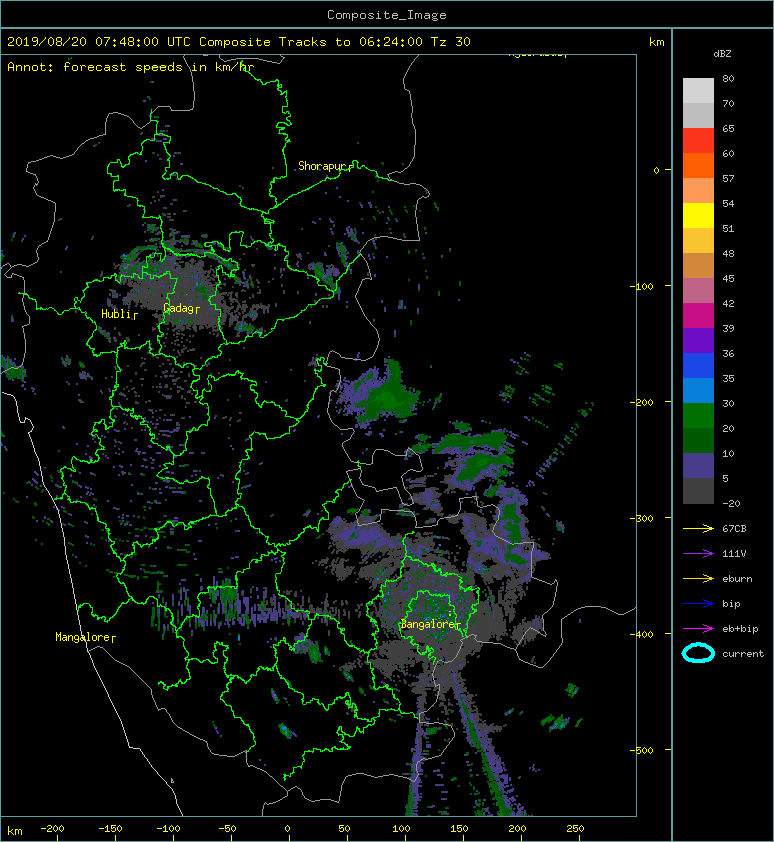Click the green 30 dBZ color swatch
This screenshot has height=842, width=774.
pyautogui.click(x=698, y=416)
